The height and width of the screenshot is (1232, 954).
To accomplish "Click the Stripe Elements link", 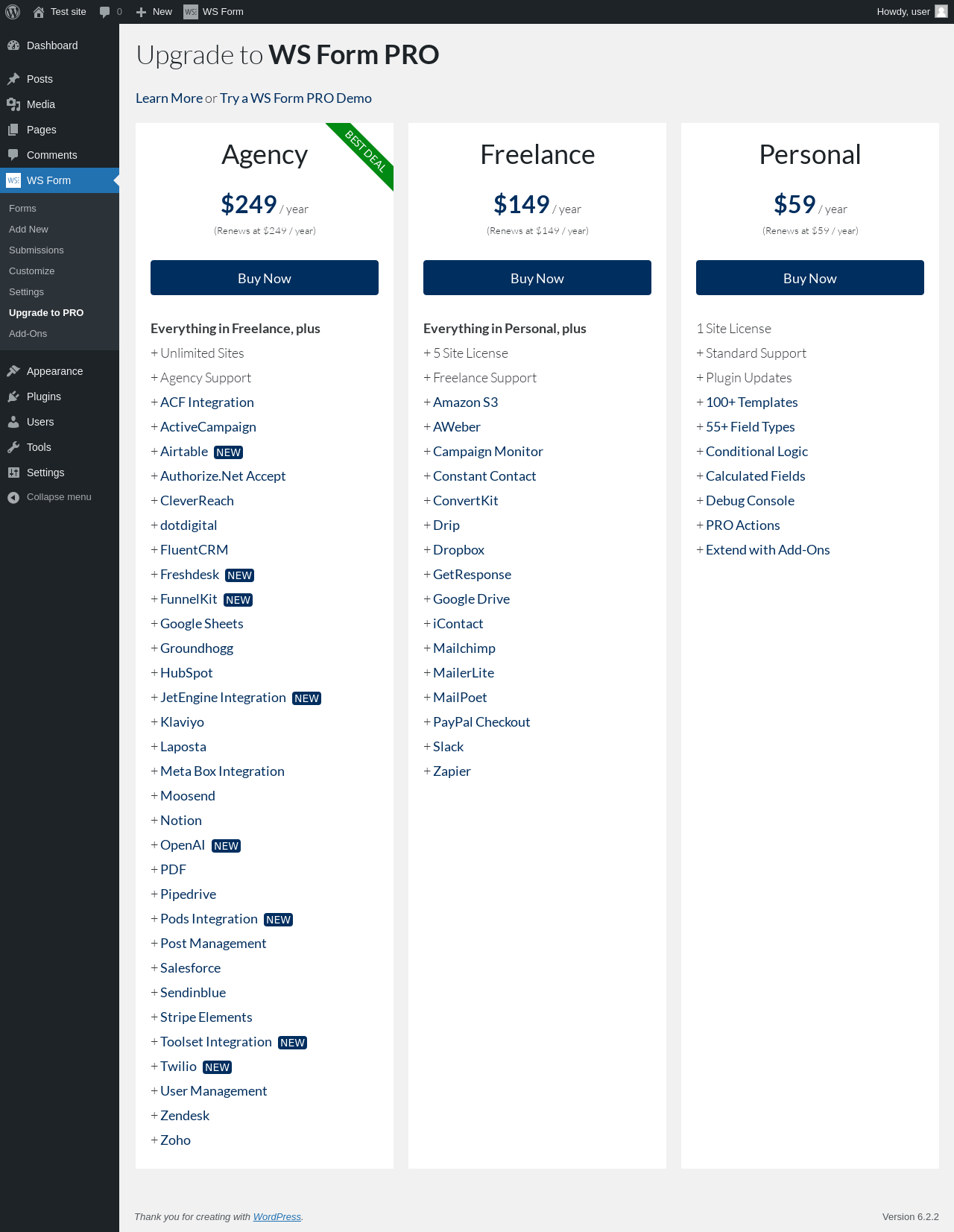I will point(206,1017).
